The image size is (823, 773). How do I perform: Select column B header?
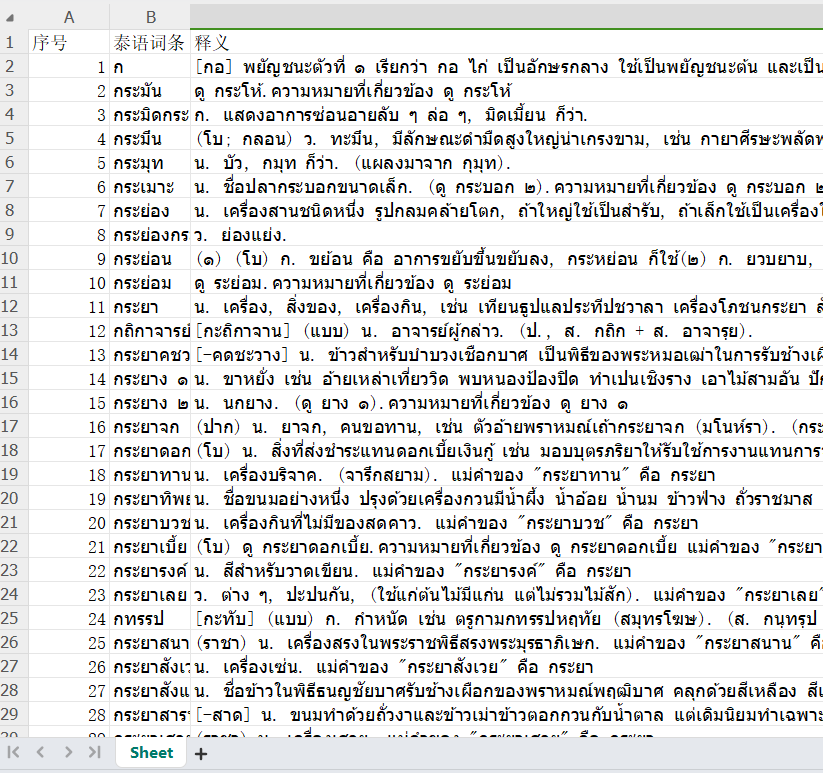150,17
